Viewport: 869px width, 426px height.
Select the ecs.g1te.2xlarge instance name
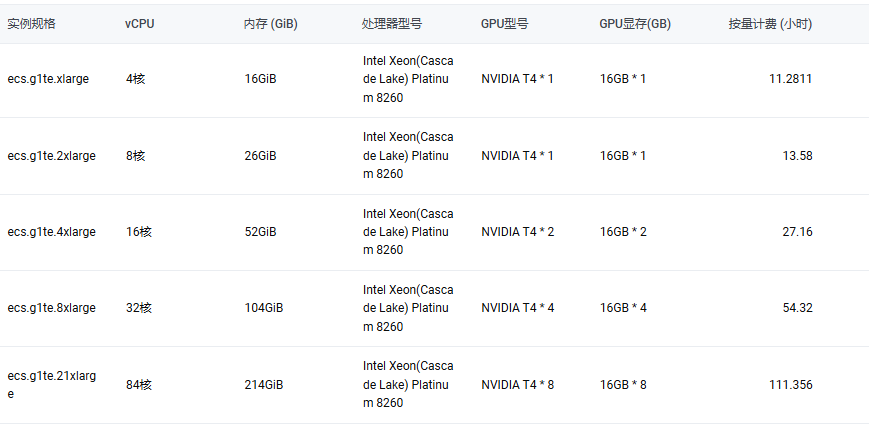52,156
